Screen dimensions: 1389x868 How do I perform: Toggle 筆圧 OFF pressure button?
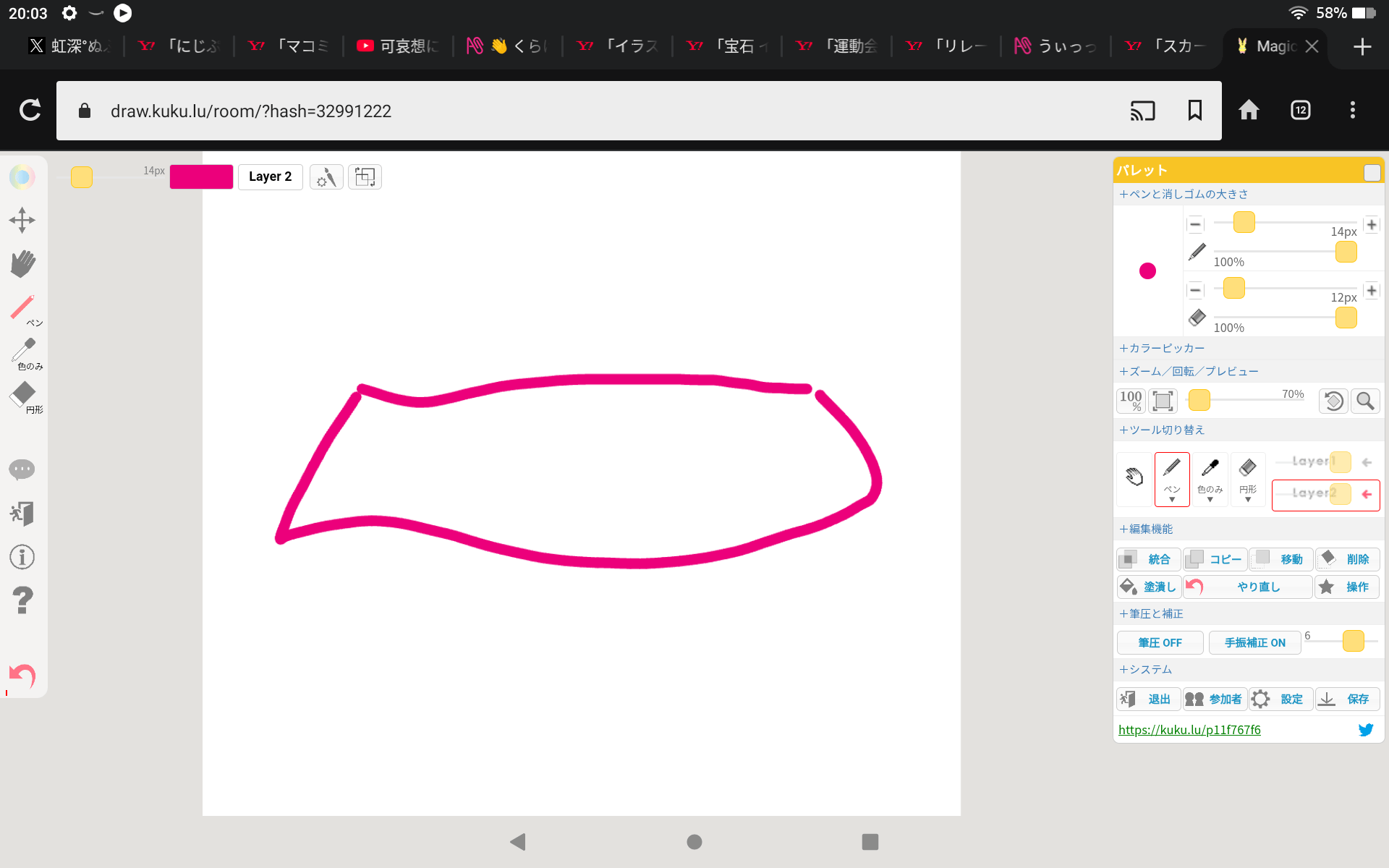click(x=1160, y=642)
